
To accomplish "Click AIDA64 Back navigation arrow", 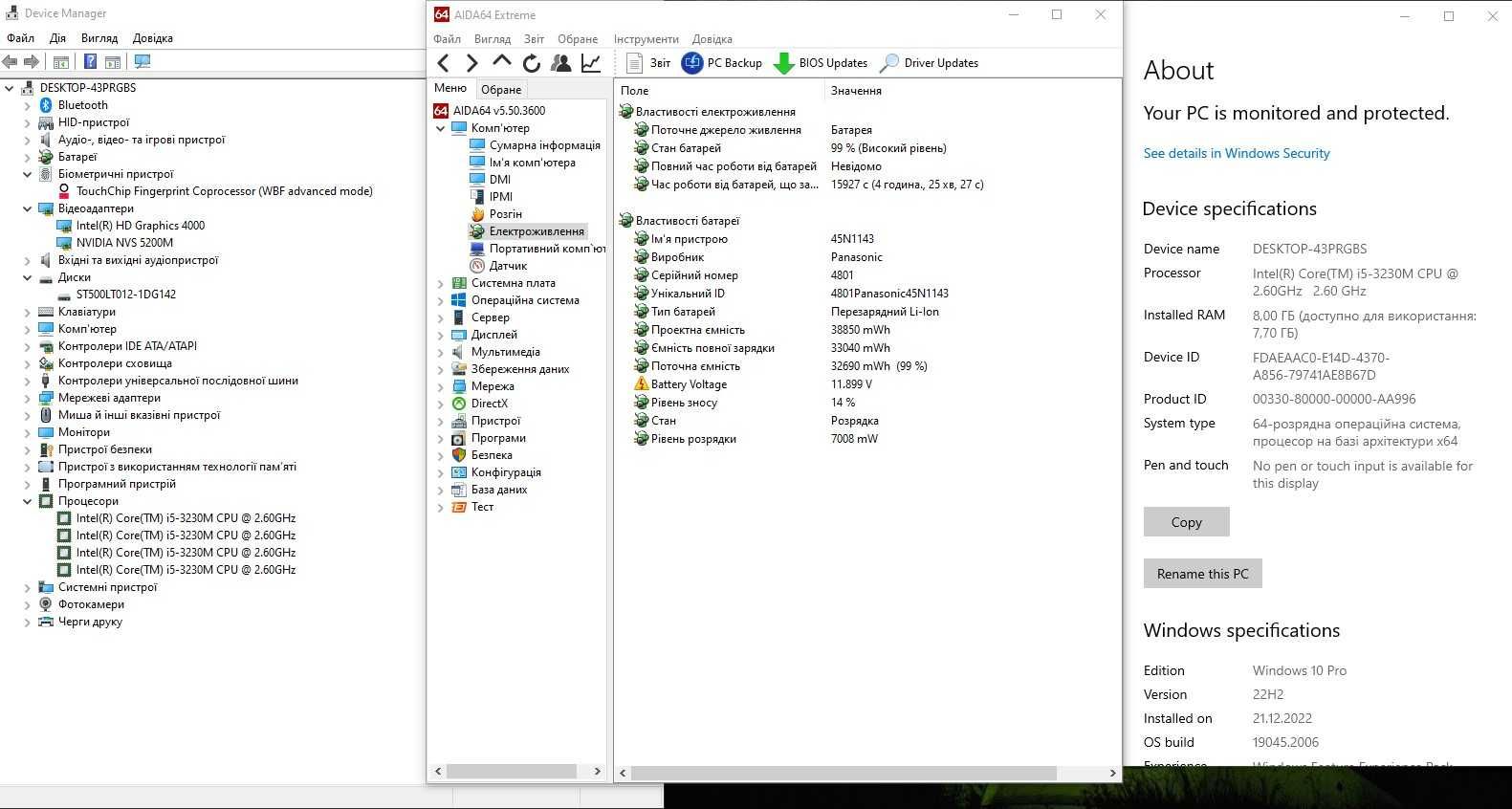I will point(443,63).
